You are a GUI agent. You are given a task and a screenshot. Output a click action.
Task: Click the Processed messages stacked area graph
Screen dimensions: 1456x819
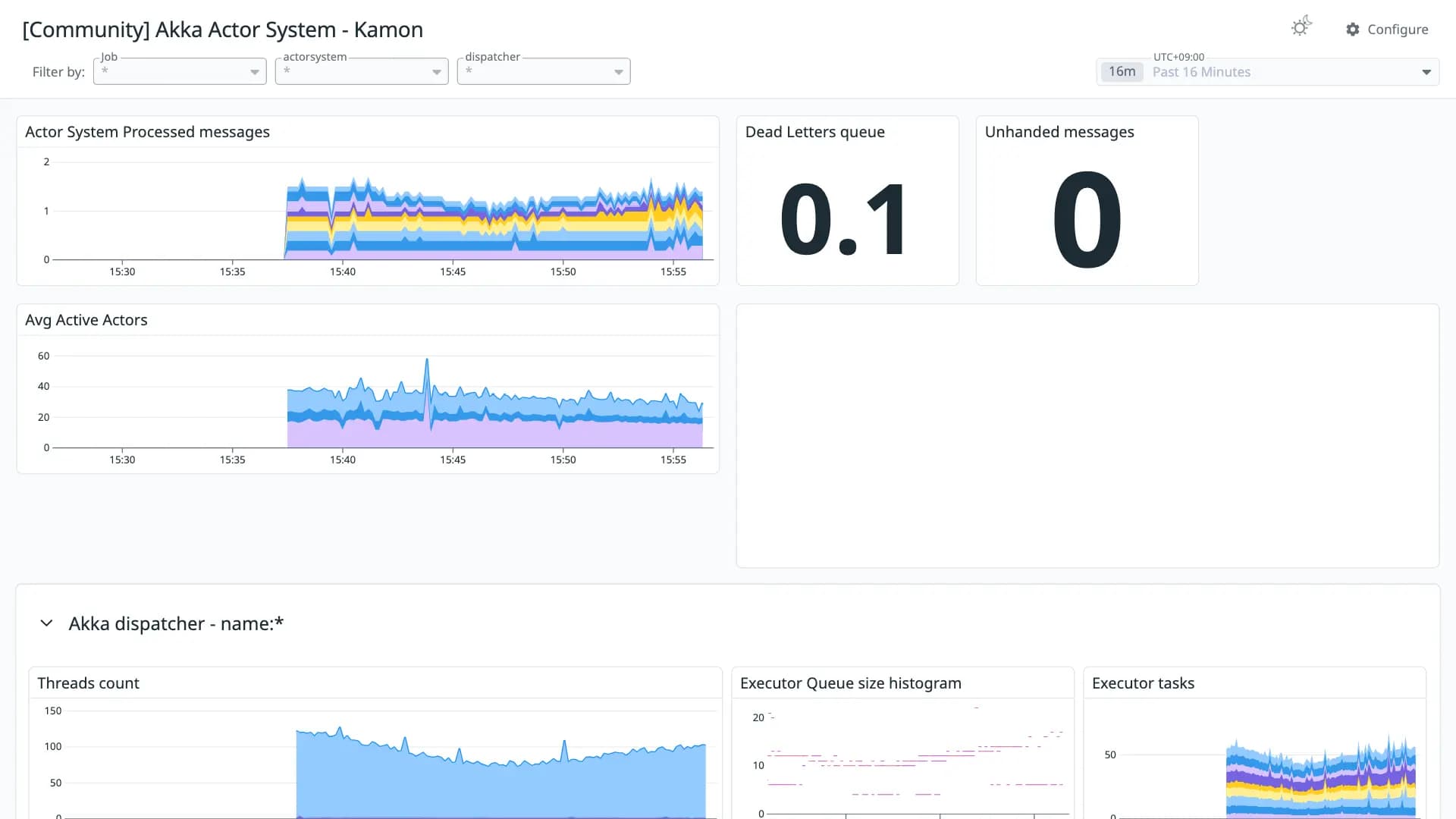point(493,220)
